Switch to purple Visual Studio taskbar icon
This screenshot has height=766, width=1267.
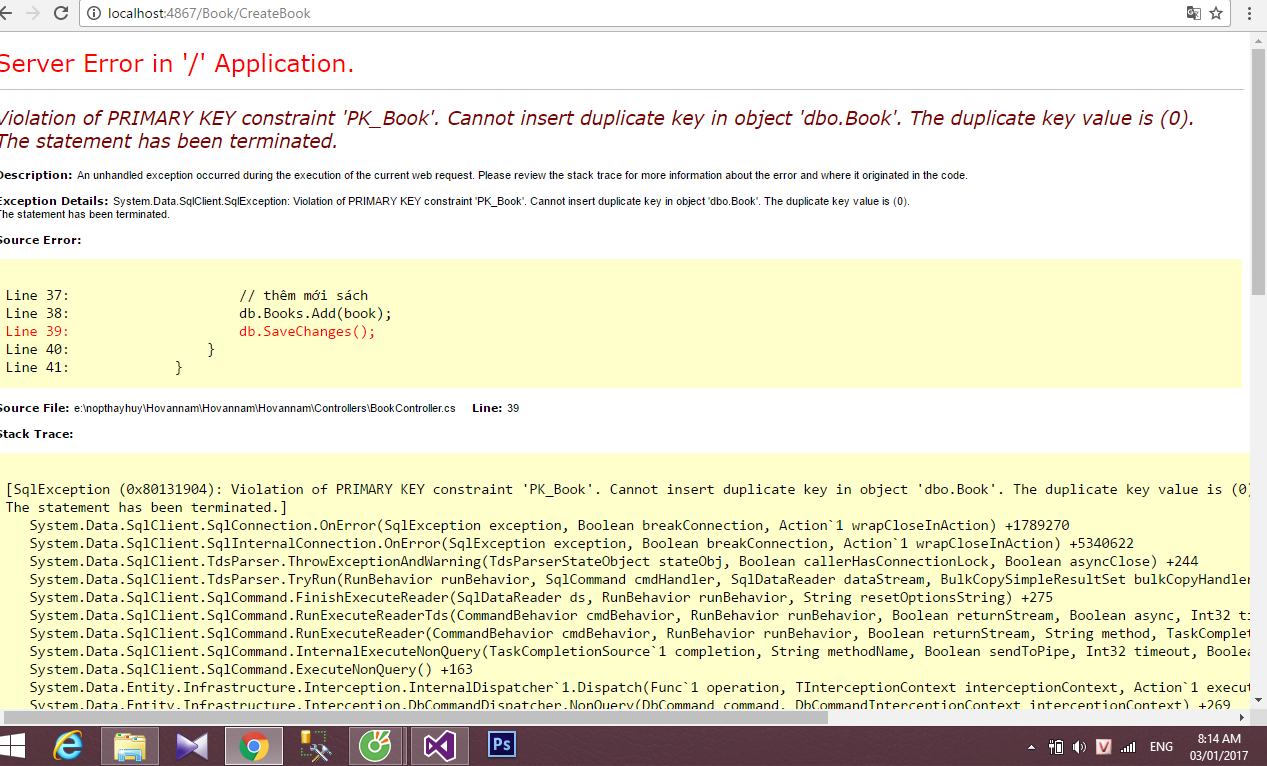tap(439, 746)
